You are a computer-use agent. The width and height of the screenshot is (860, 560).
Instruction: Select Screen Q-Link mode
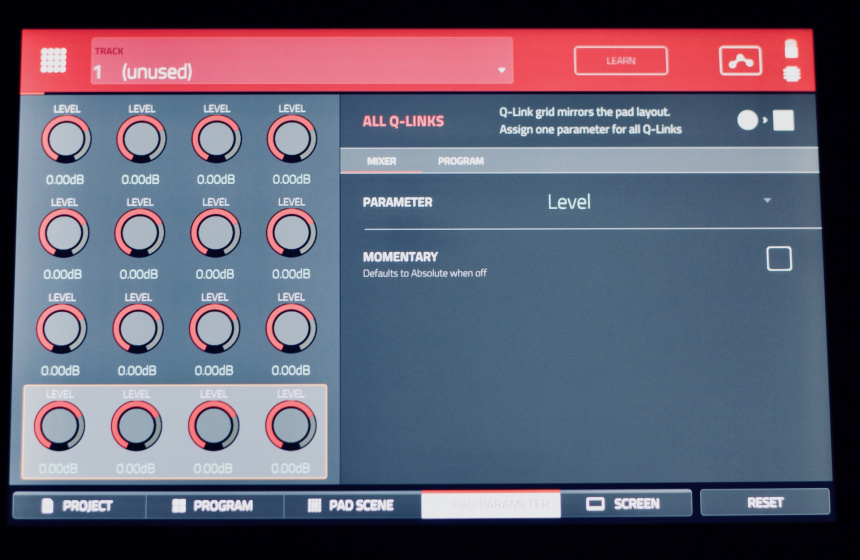pyautogui.click(x=626, y=504)
